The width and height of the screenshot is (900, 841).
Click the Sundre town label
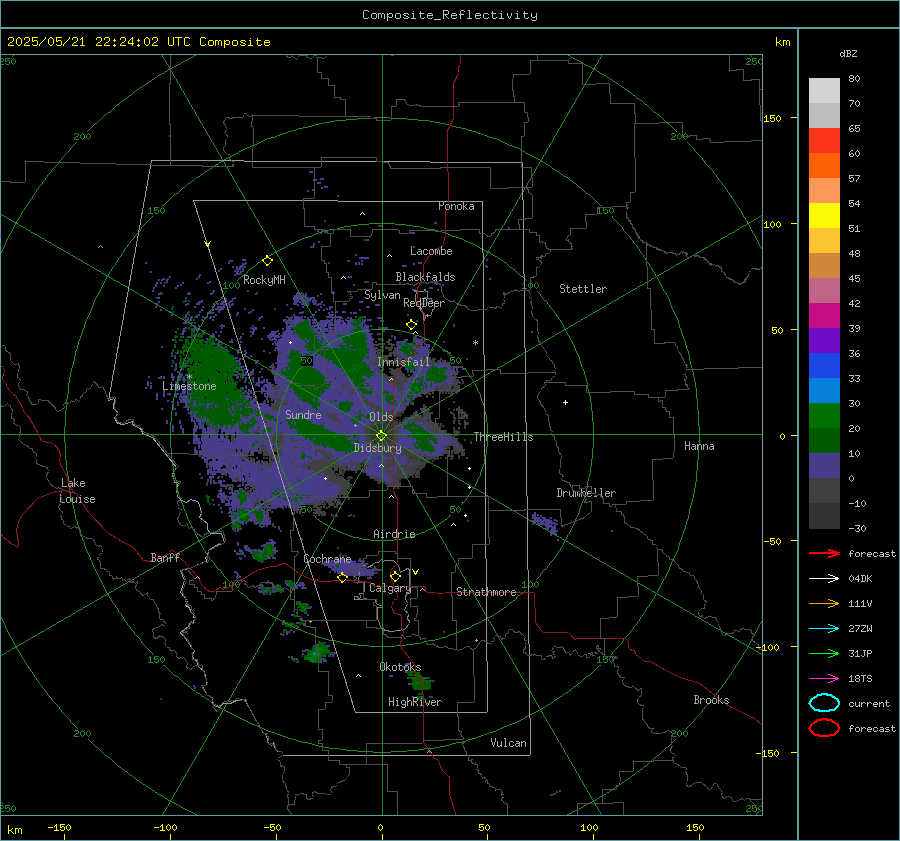[303, 415]
